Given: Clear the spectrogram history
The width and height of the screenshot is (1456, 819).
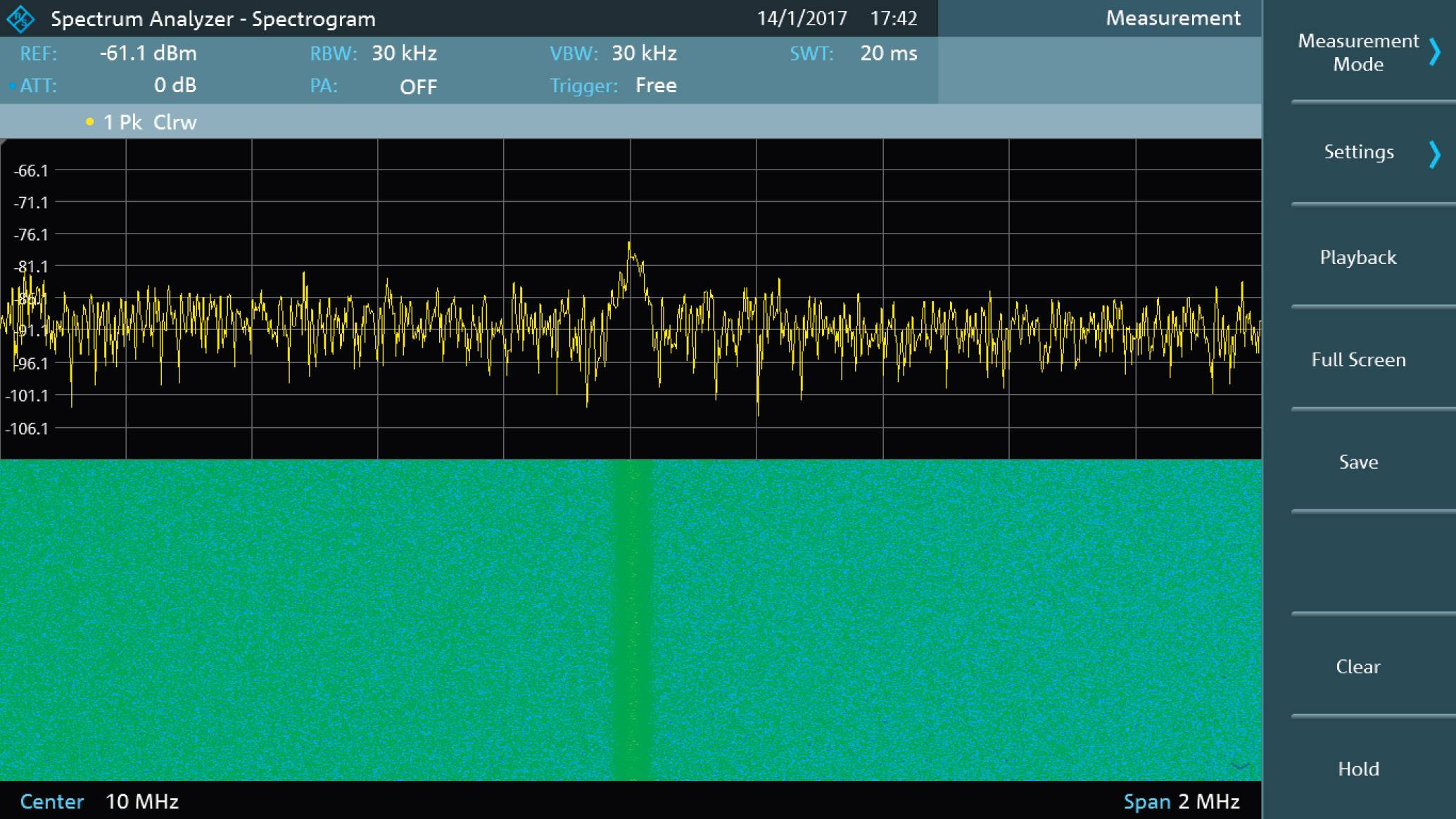Looking at the screenshot, I should click(1358, 666).
